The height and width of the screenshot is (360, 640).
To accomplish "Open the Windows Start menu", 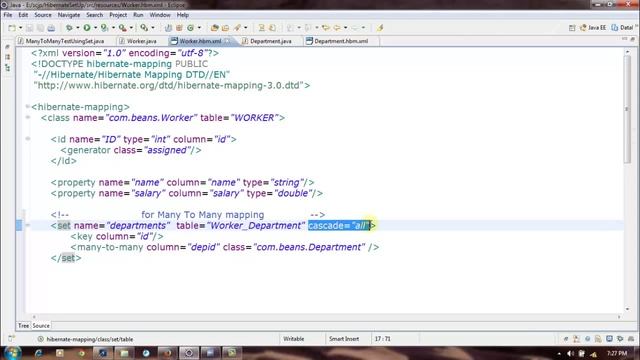I will (x=13, y=353).
